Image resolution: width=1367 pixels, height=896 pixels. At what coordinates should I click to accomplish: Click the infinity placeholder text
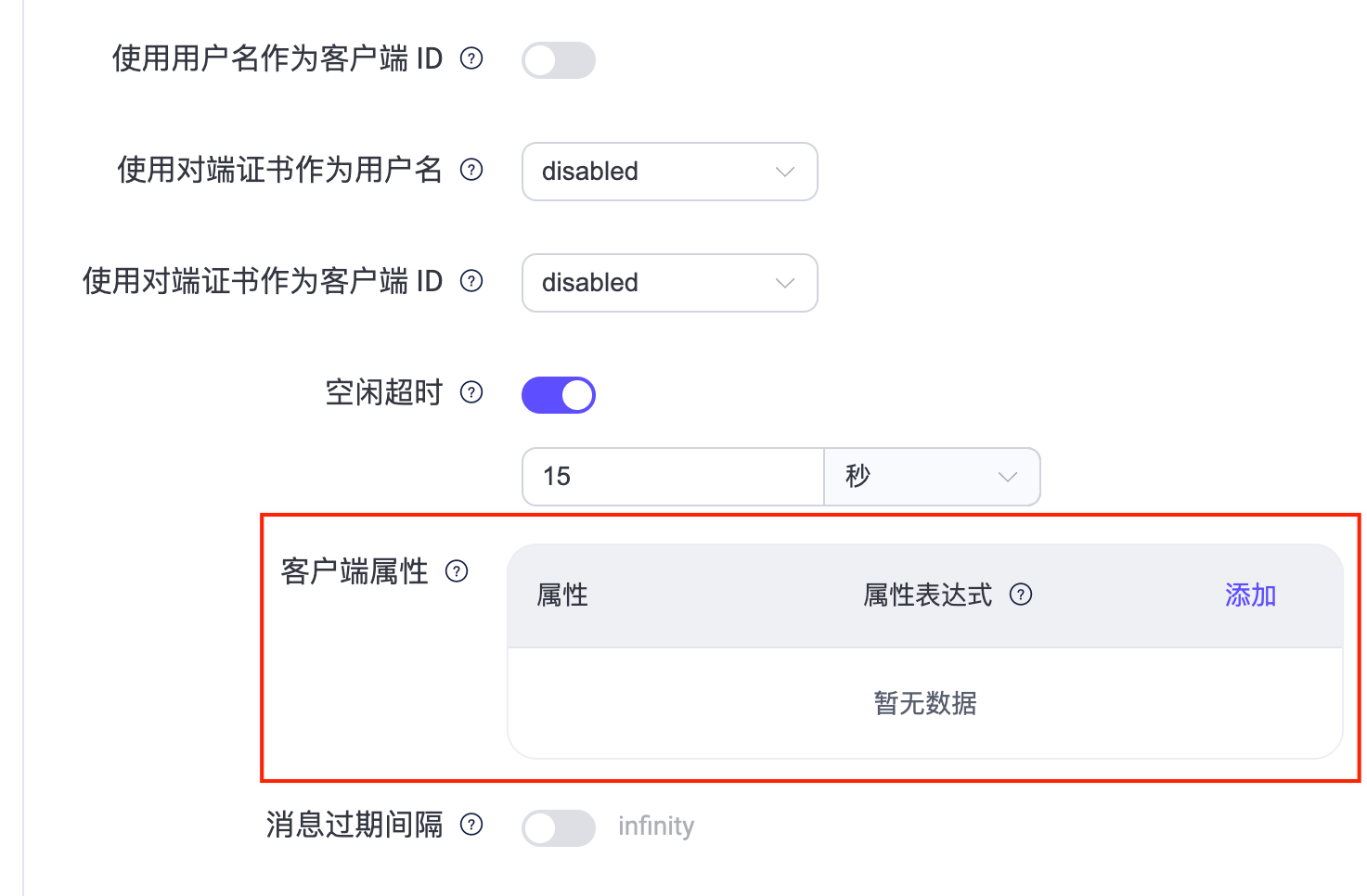pyautogui.click(x=656, y=826)
